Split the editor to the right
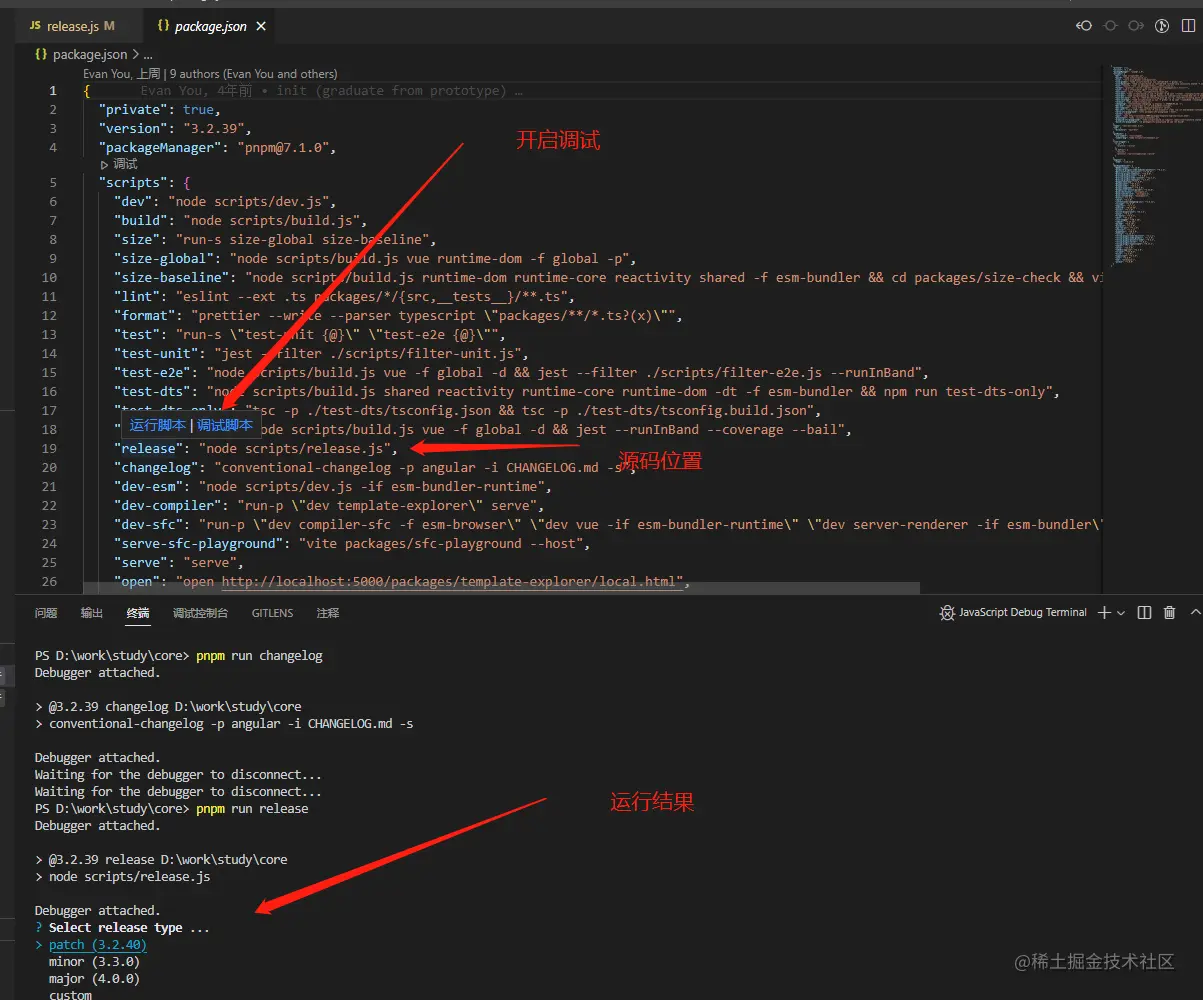This screenshot has width=1203, height=1000. point(1188,26)
